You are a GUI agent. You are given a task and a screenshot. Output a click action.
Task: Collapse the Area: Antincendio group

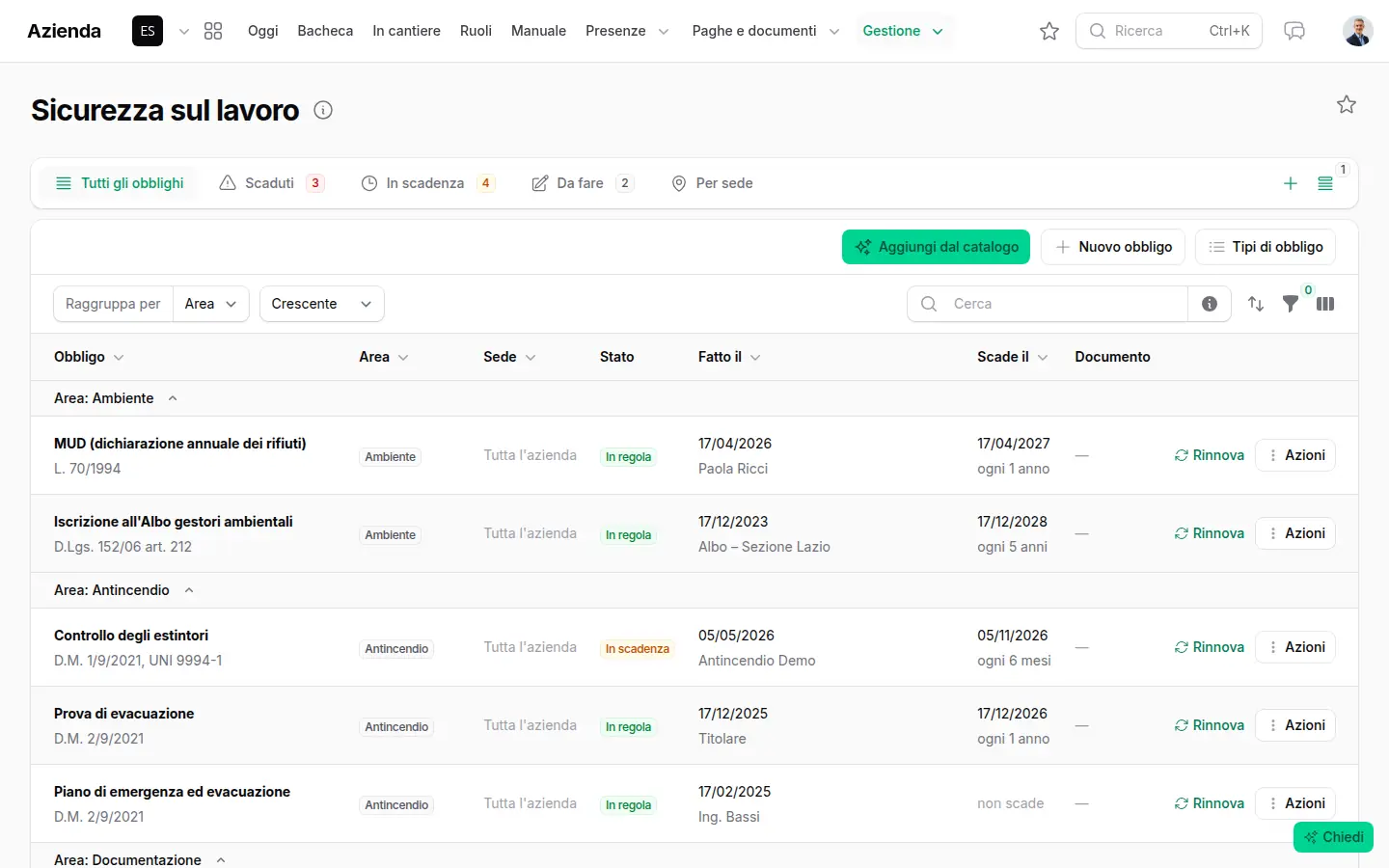189,590
